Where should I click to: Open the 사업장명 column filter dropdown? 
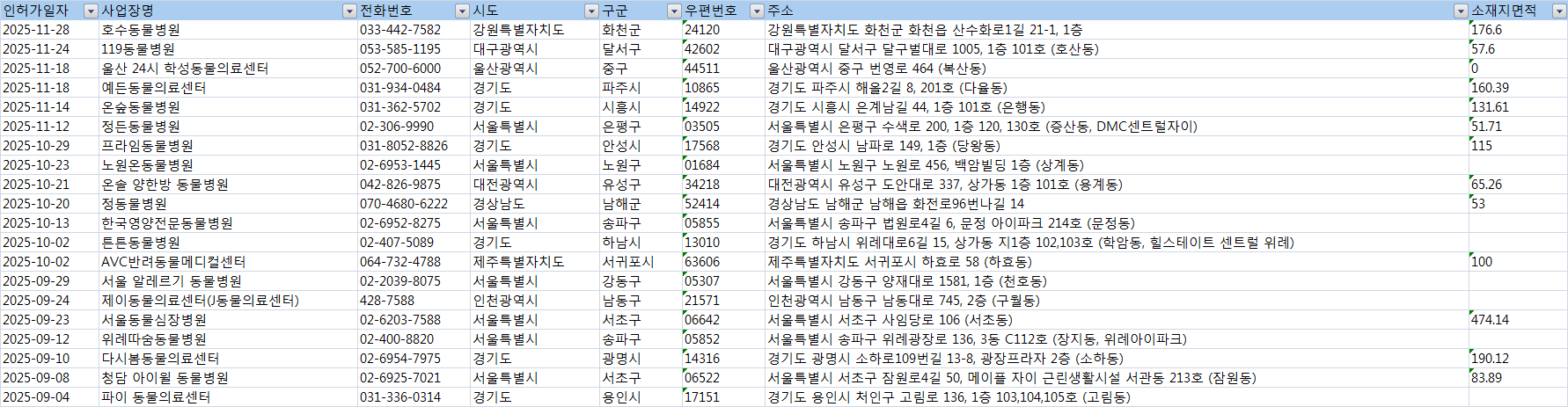click(x=349, y=11)
